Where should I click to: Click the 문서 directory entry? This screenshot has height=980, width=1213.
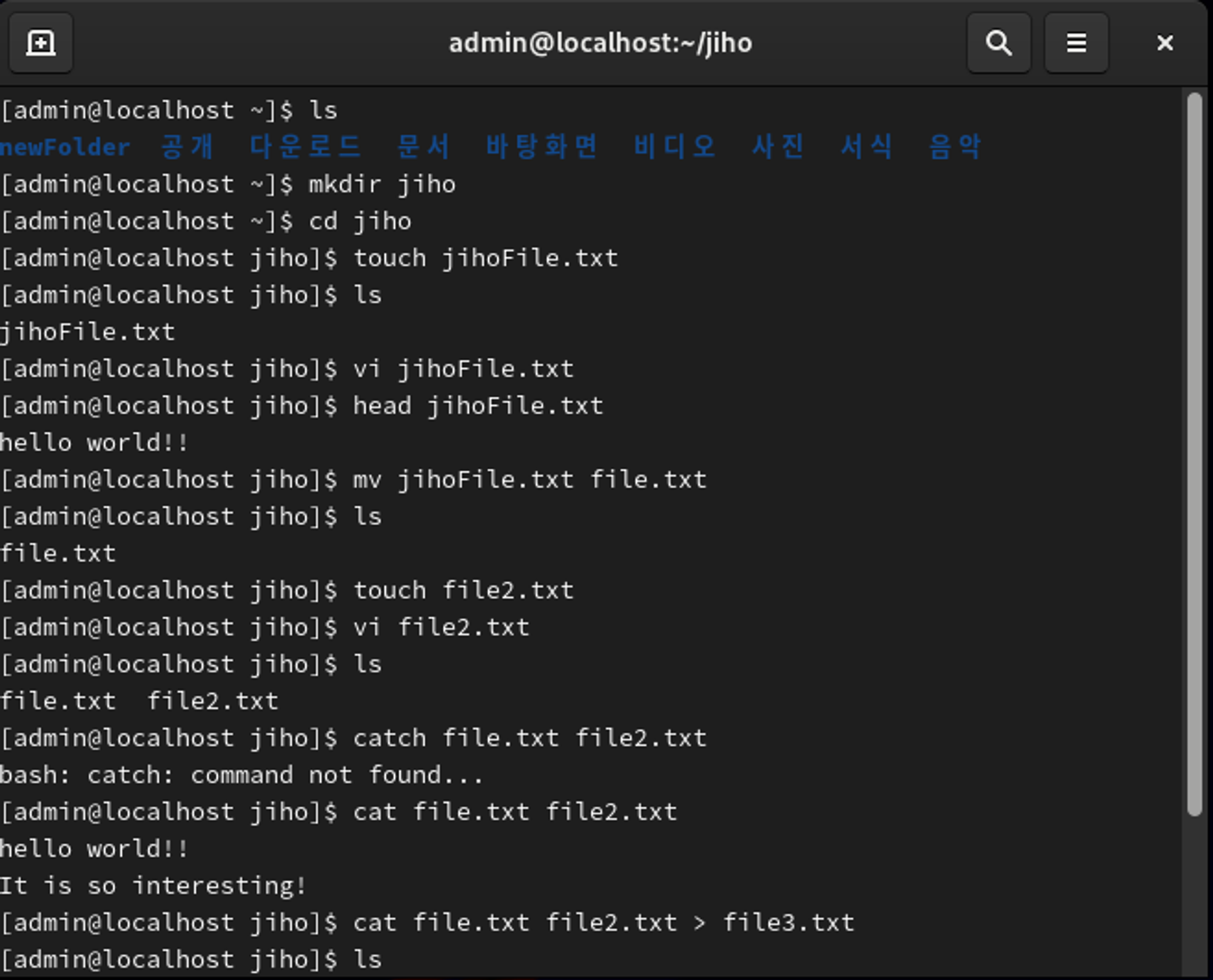[423, 147]
